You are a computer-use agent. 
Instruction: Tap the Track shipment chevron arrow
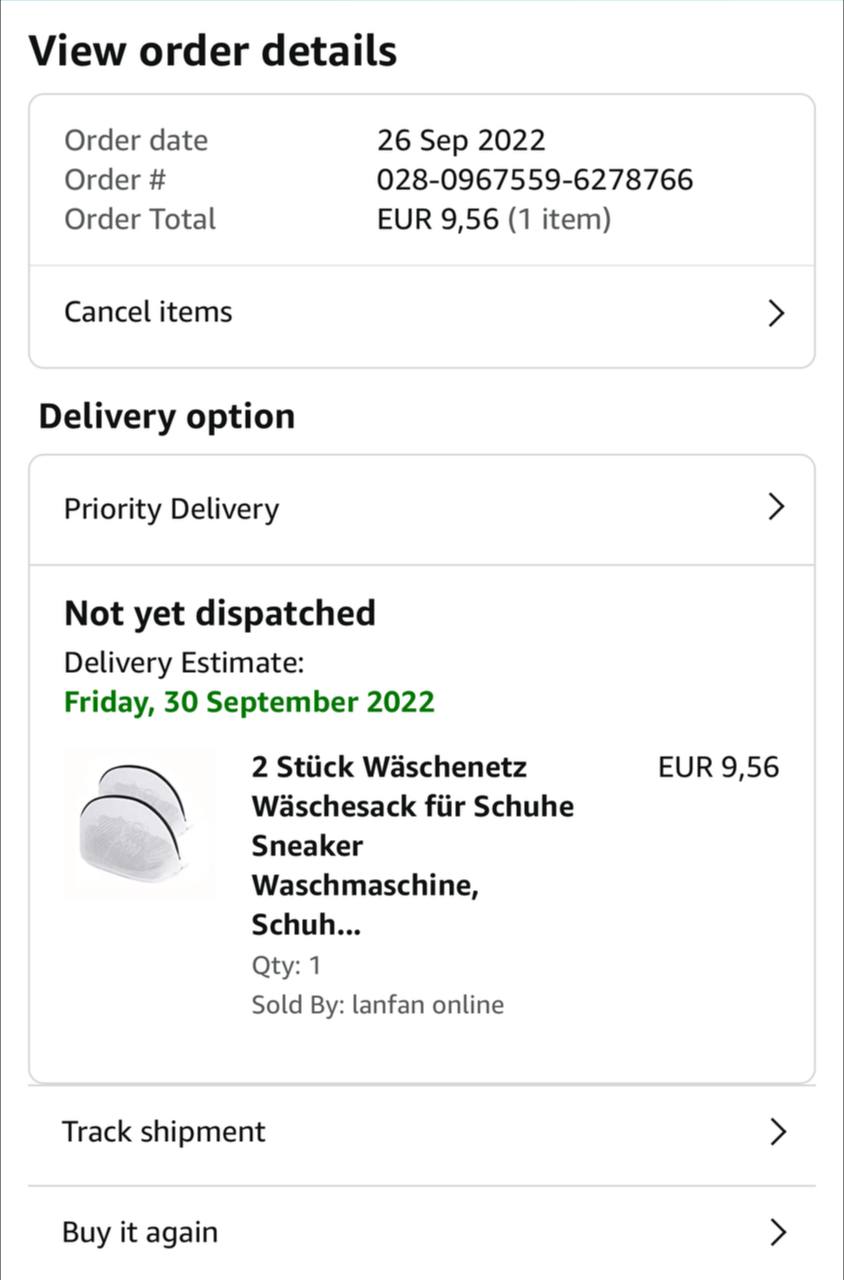tap(777, 1132)
